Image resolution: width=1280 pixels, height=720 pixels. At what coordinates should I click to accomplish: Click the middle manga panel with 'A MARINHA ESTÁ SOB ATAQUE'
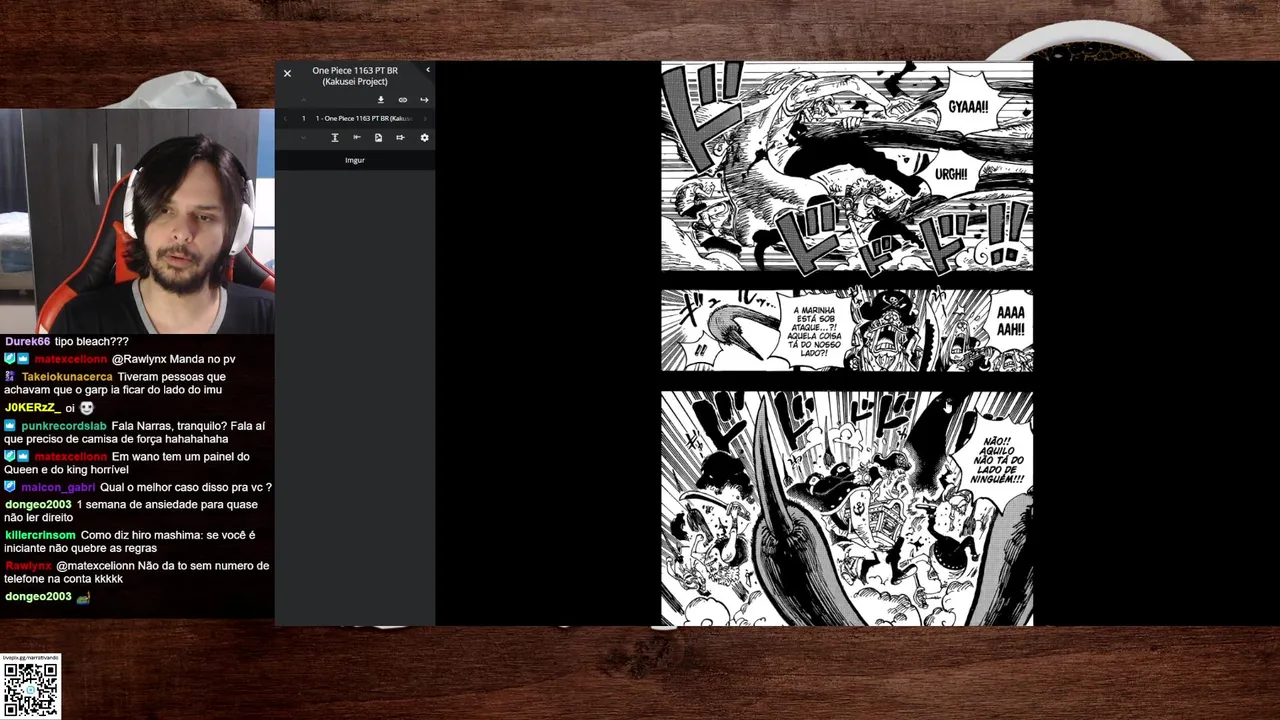pyautogui.click(x=847, y=331)
